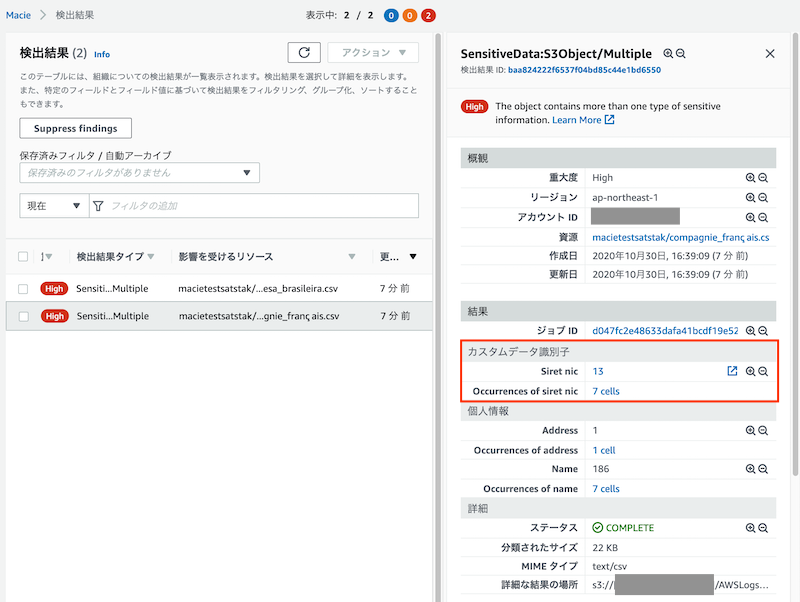Open Learn More external link icon
This screenshot has height=602, width=800.
point(610,119)
